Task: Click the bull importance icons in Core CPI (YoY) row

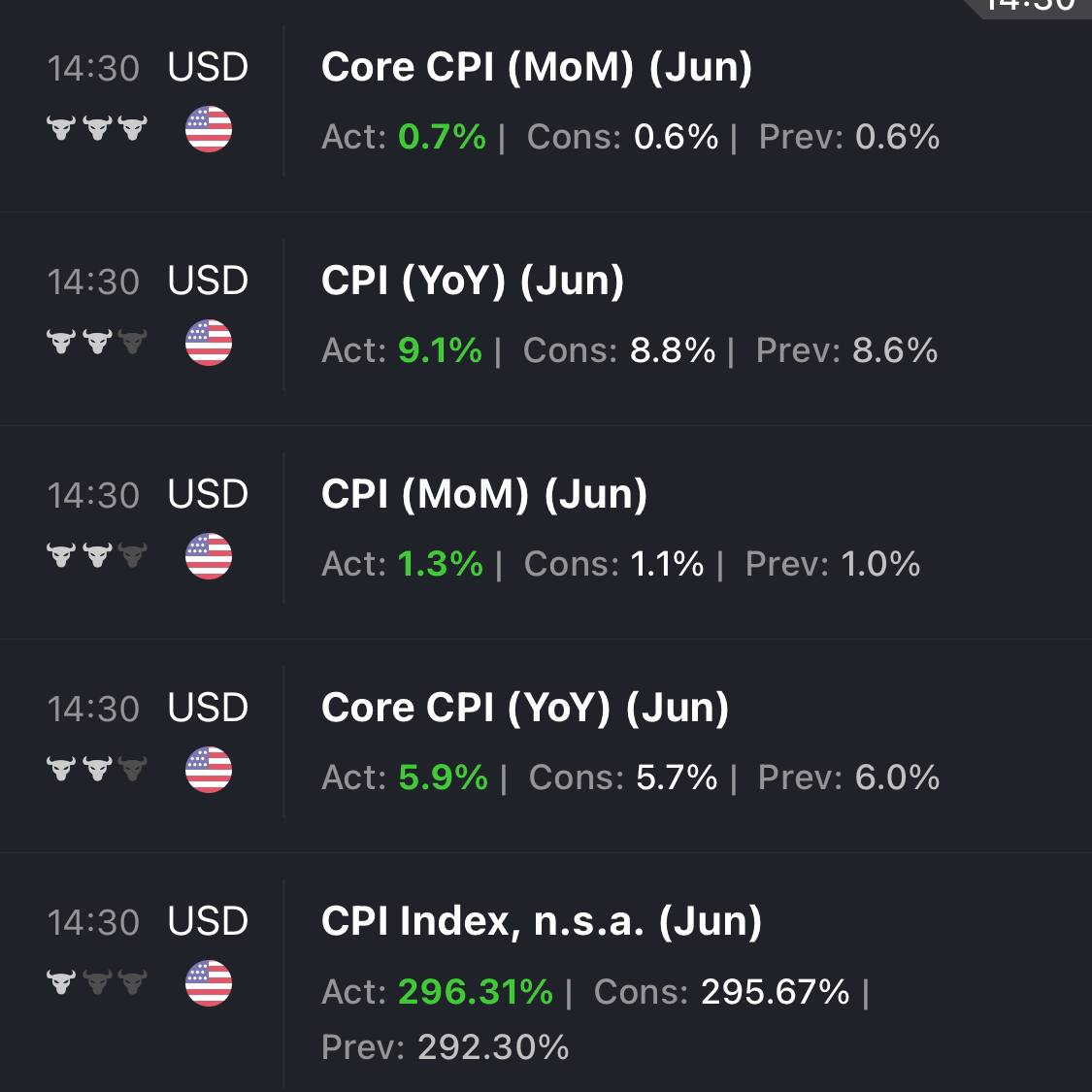Action: click(x=97, y=768)
